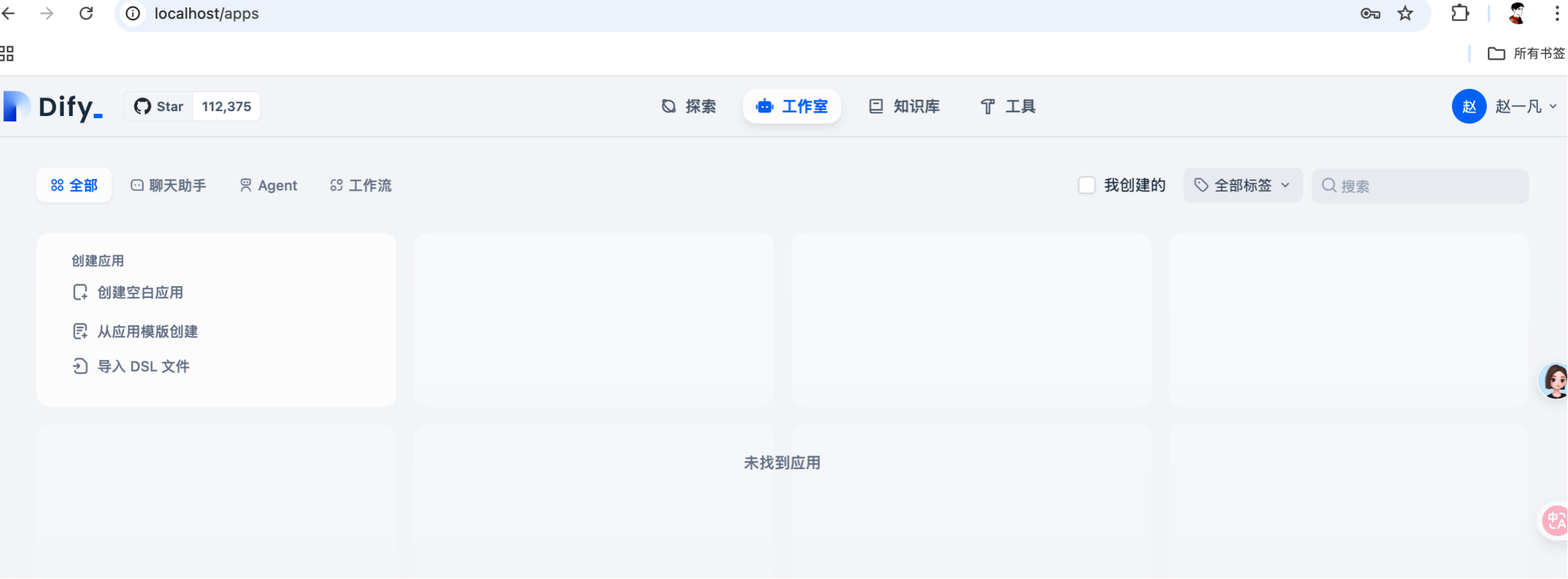Viewport: 1568px width, 579px height.
Task: Click the GitHub Star button
Action: (x=159, y=106)
